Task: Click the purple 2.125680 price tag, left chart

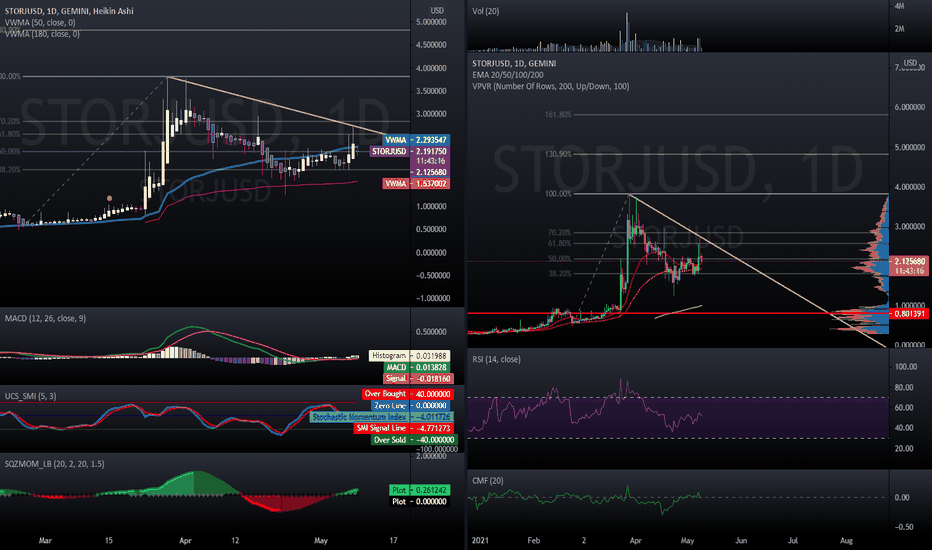Action: pos(431,172)
